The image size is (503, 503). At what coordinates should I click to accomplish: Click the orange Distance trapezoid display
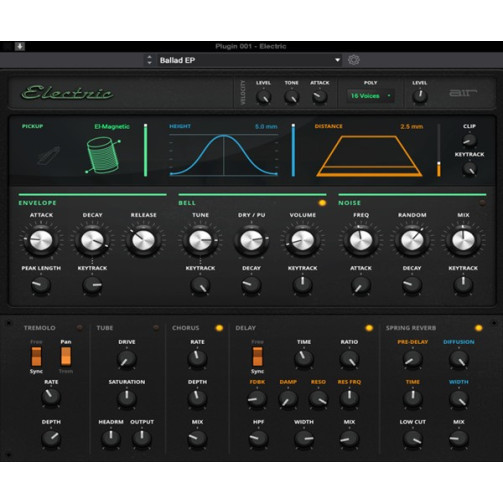click(x=369, y=156)
